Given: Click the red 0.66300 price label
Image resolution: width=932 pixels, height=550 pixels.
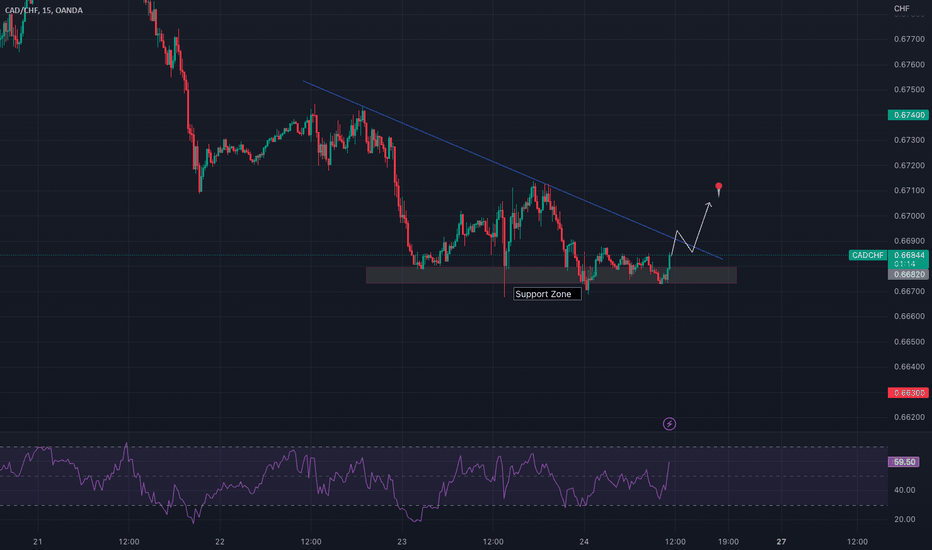Looking at the screenshot, I should pyautogui.click(x=908, y=392).
